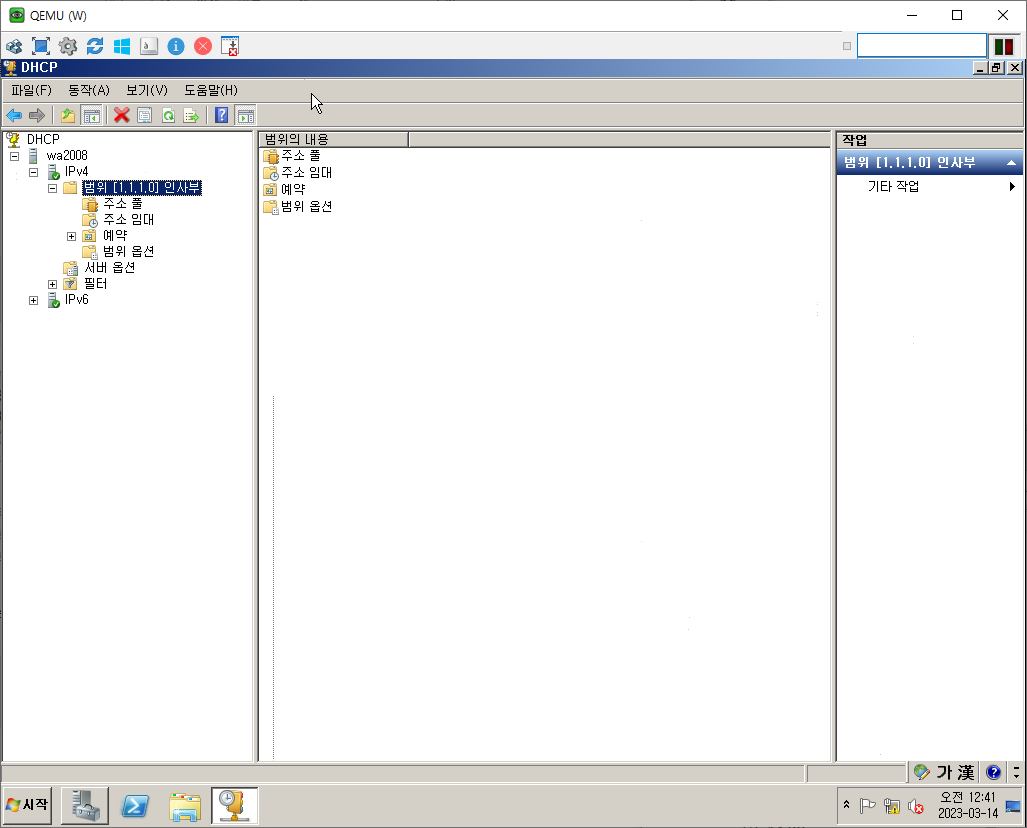Toggle the Show/Hide Console Tree icon
1027x828 pixels.
click(x=91, y=116)
